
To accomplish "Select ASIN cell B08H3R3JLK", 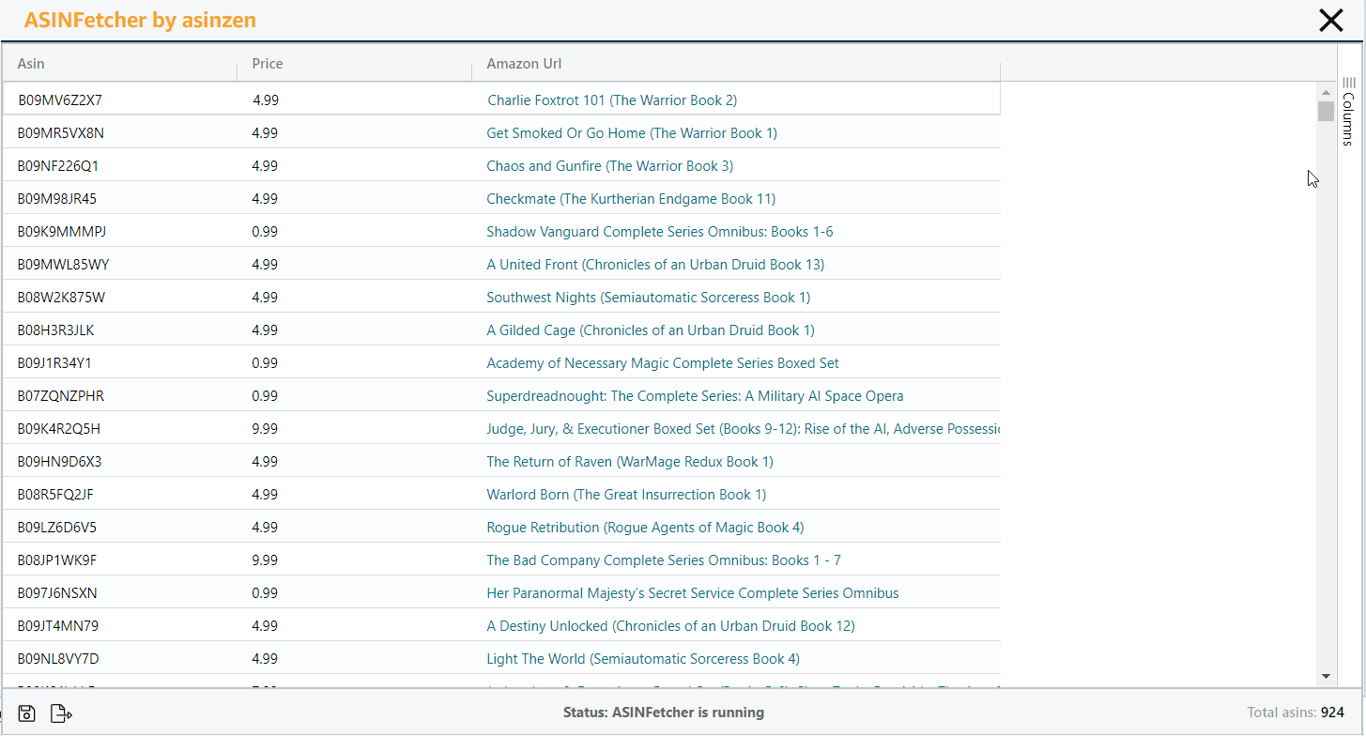I will click(x=56, y=330).
